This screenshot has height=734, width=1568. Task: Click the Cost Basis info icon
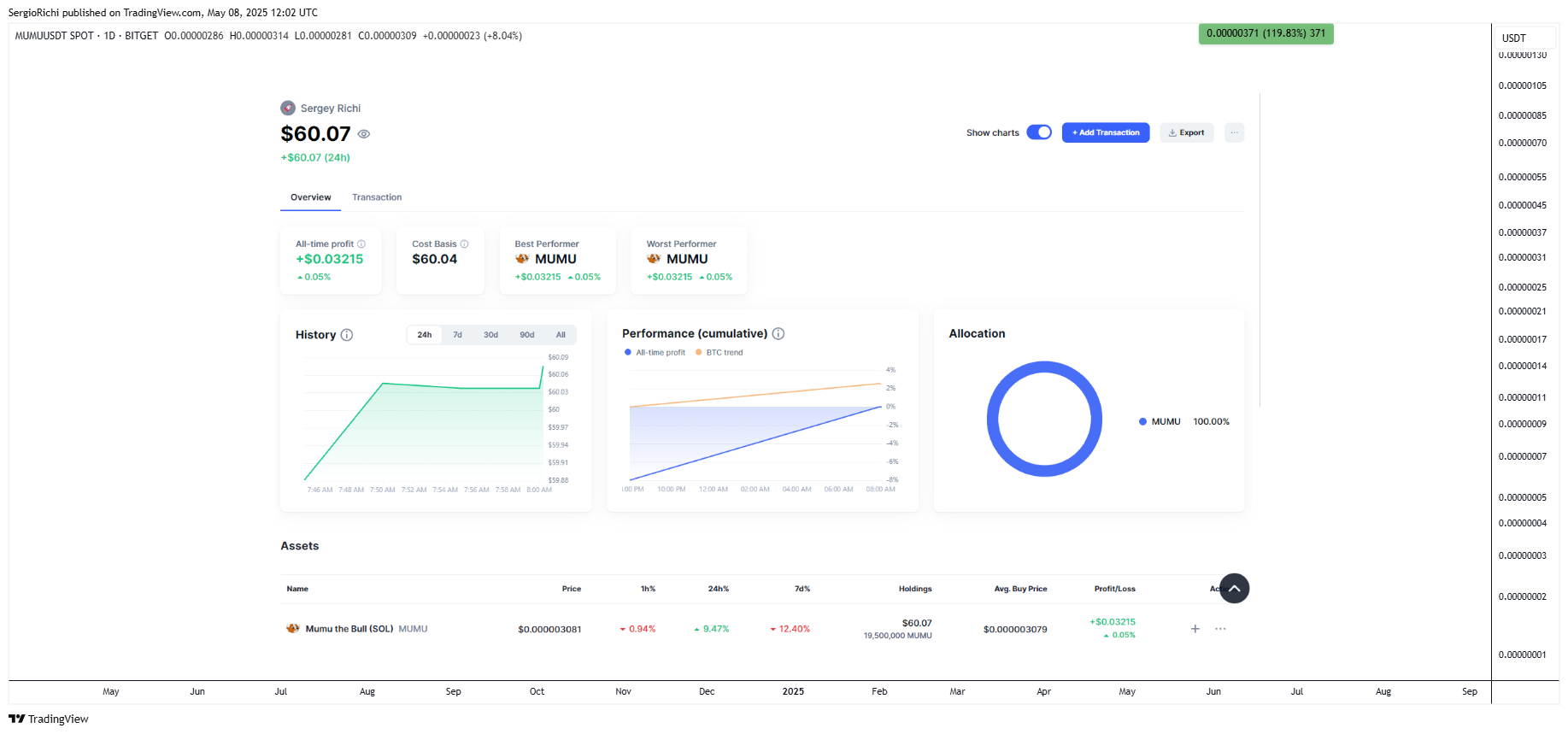(465, 244)
